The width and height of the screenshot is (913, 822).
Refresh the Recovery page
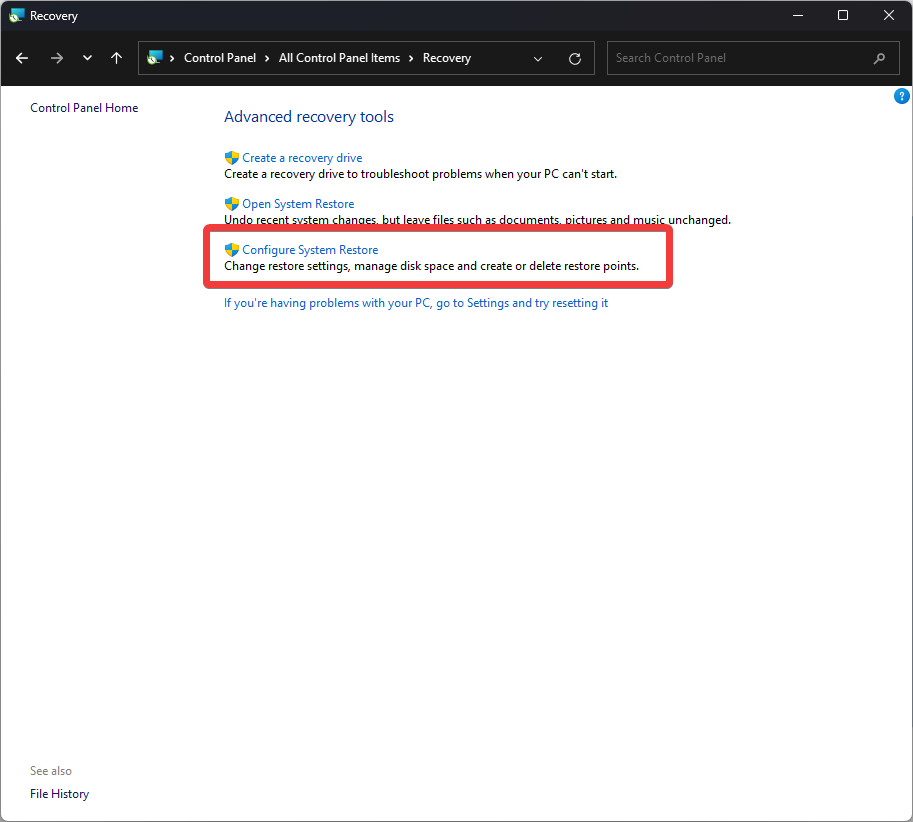coord(574,58)
